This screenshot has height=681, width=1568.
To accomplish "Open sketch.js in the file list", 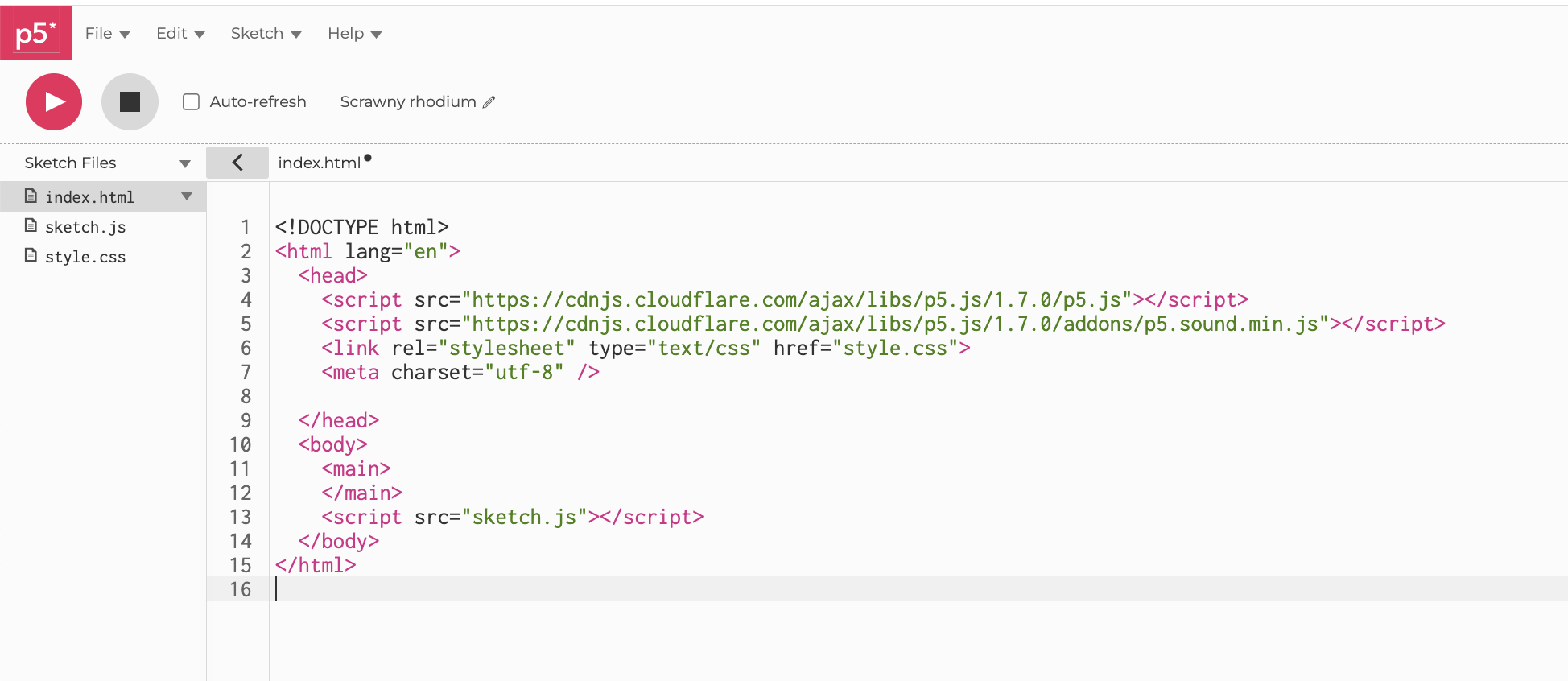I will (x=85, y=227).
